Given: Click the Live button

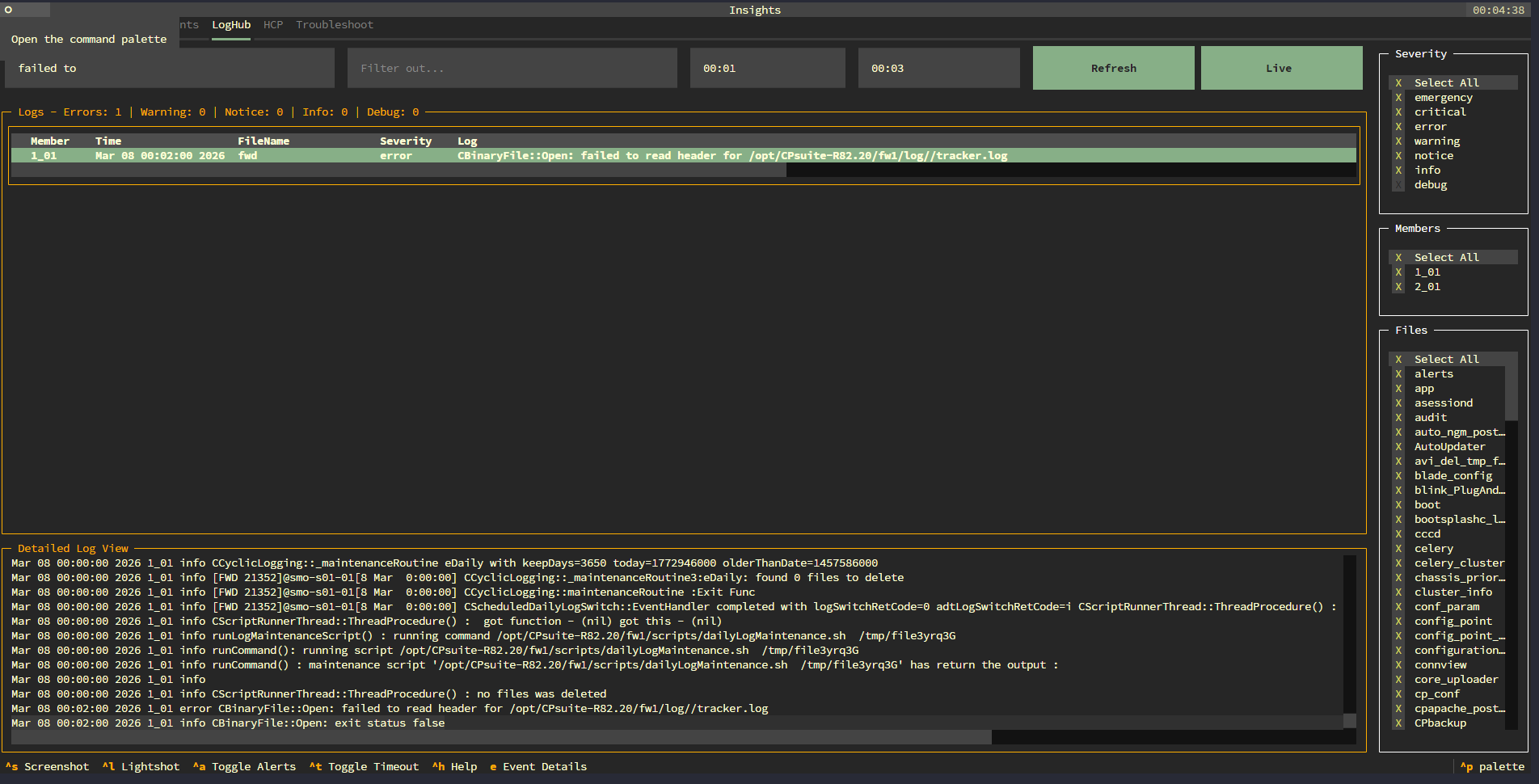Looking at the screenshot, I should pyautogui.click(x=1282, y=68).
